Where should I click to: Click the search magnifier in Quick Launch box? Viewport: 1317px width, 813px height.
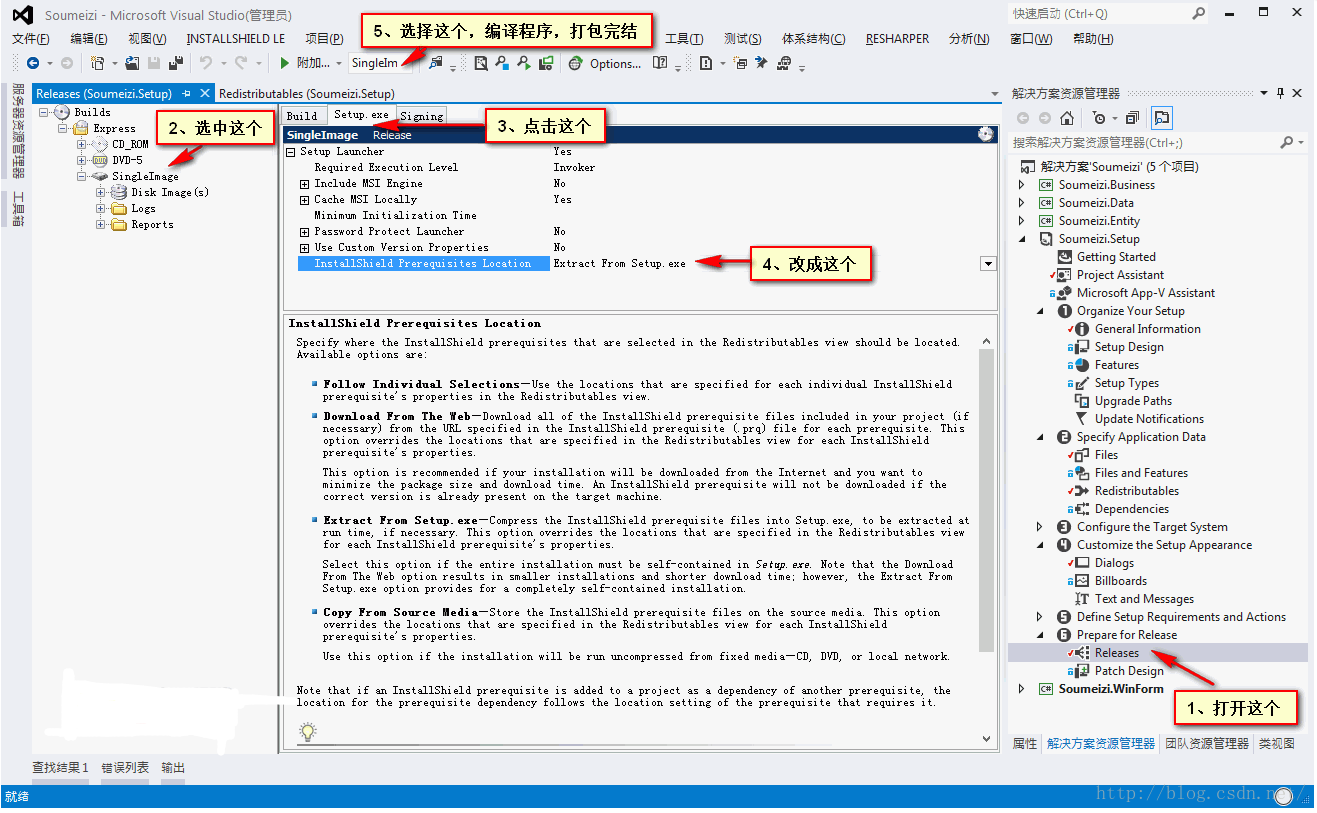click(x=1199, y=14)
